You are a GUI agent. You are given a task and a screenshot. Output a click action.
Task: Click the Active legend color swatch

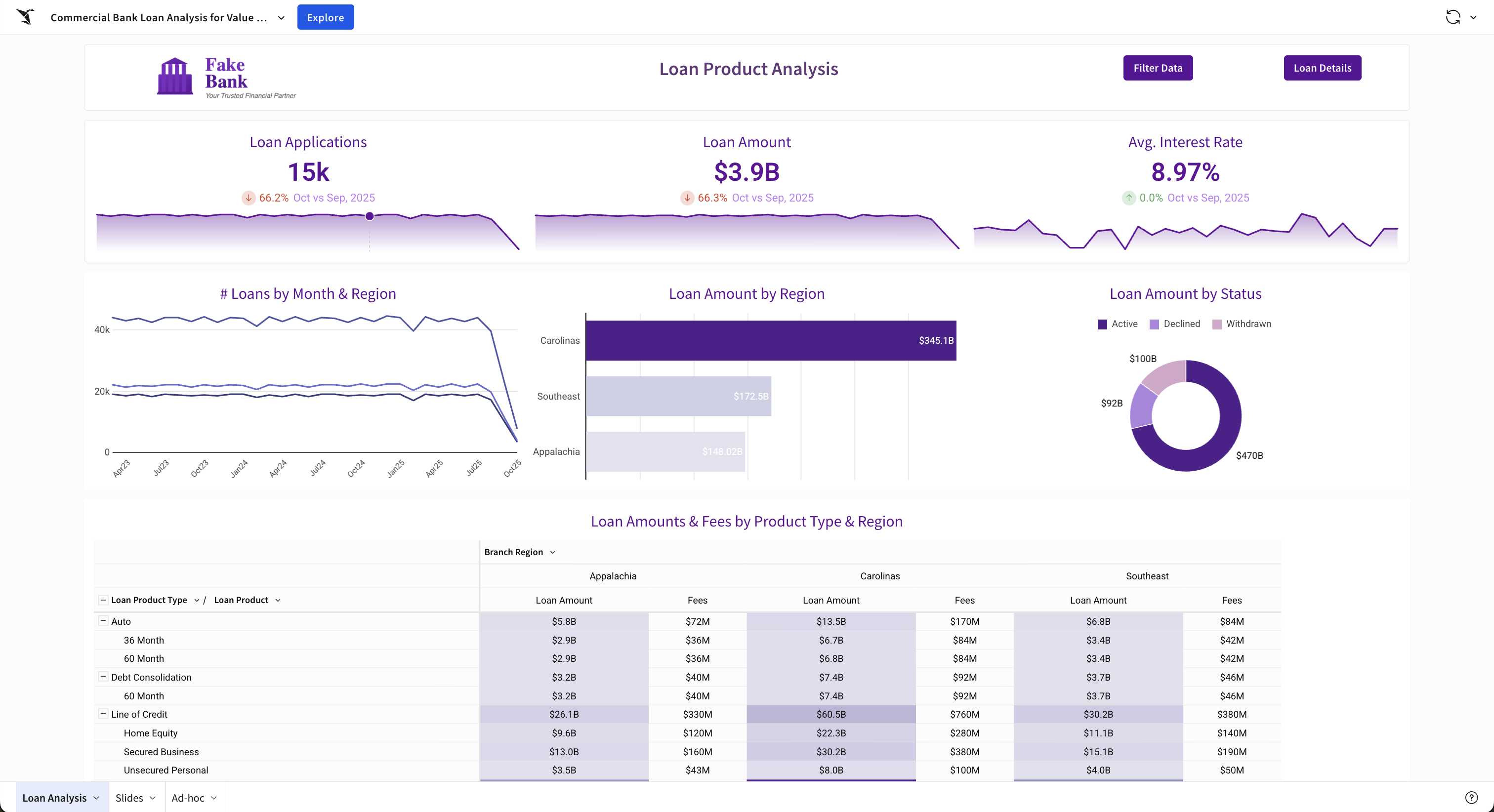[1103, 324]
